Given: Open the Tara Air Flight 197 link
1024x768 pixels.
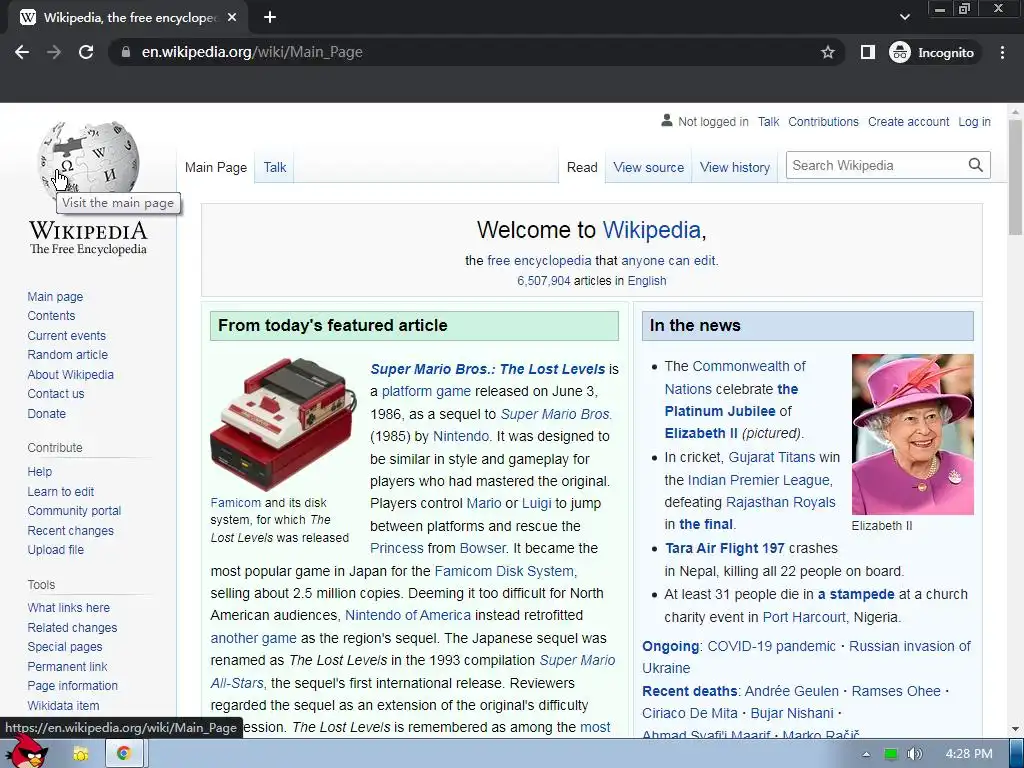Looking at the screenshot, I should 724,549.
